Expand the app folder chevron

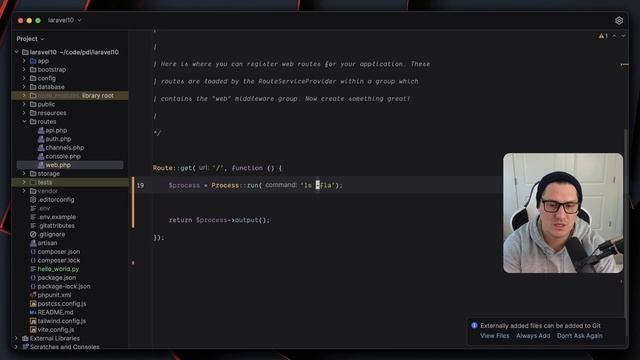24,61
